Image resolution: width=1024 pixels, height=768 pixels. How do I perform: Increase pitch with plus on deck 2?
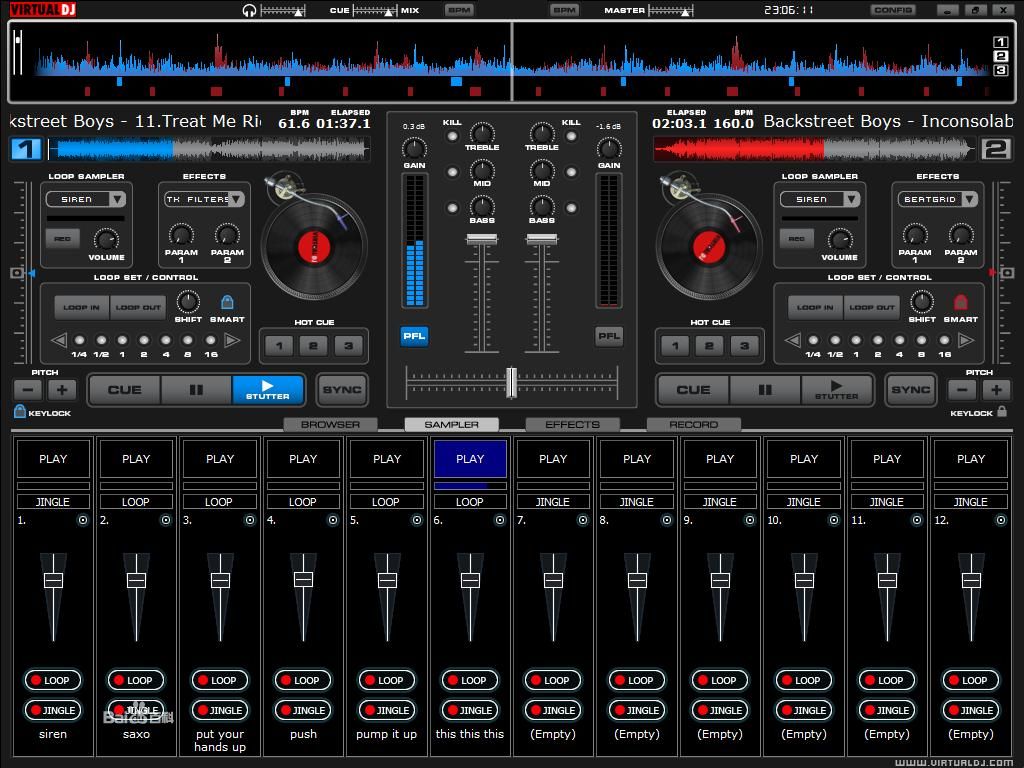[996, 391]
